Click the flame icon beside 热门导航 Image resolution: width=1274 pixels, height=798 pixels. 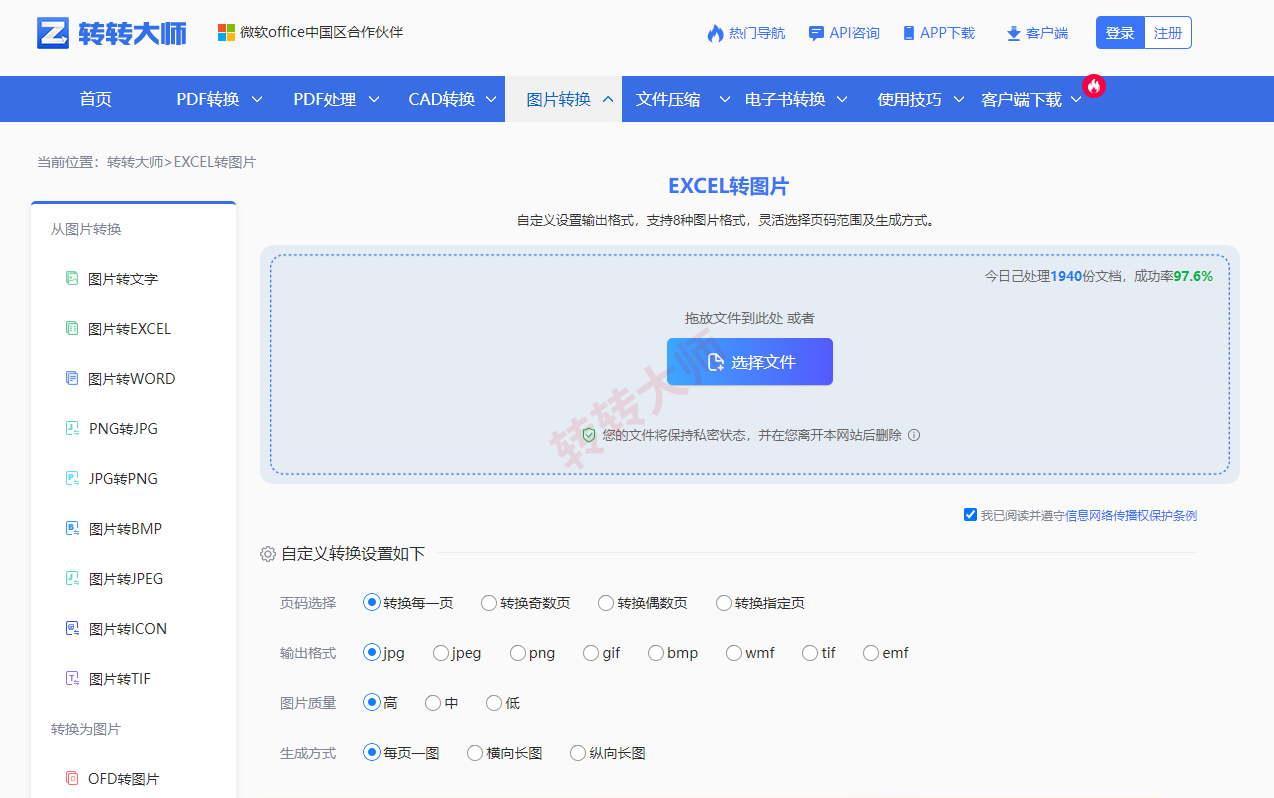[x=715, y=33]
